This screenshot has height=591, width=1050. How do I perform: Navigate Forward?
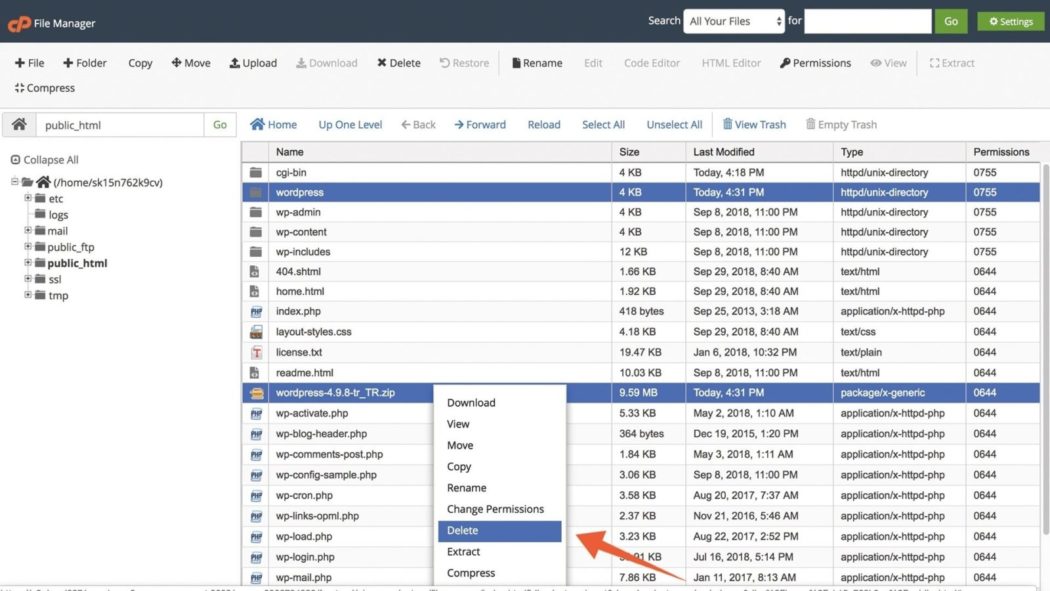[x=479, y=124]
